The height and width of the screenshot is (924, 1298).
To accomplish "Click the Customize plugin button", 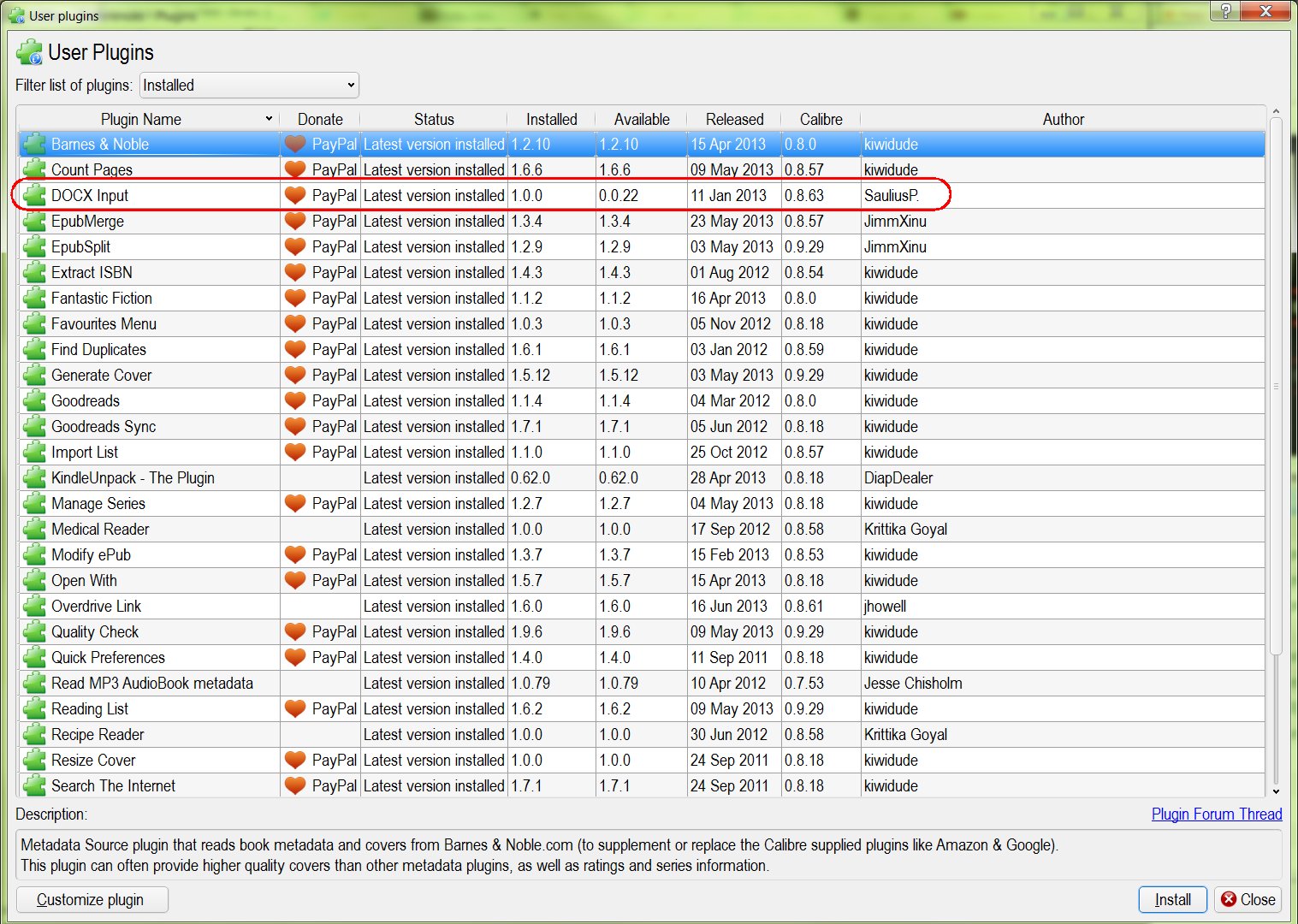I will [91, 899].
